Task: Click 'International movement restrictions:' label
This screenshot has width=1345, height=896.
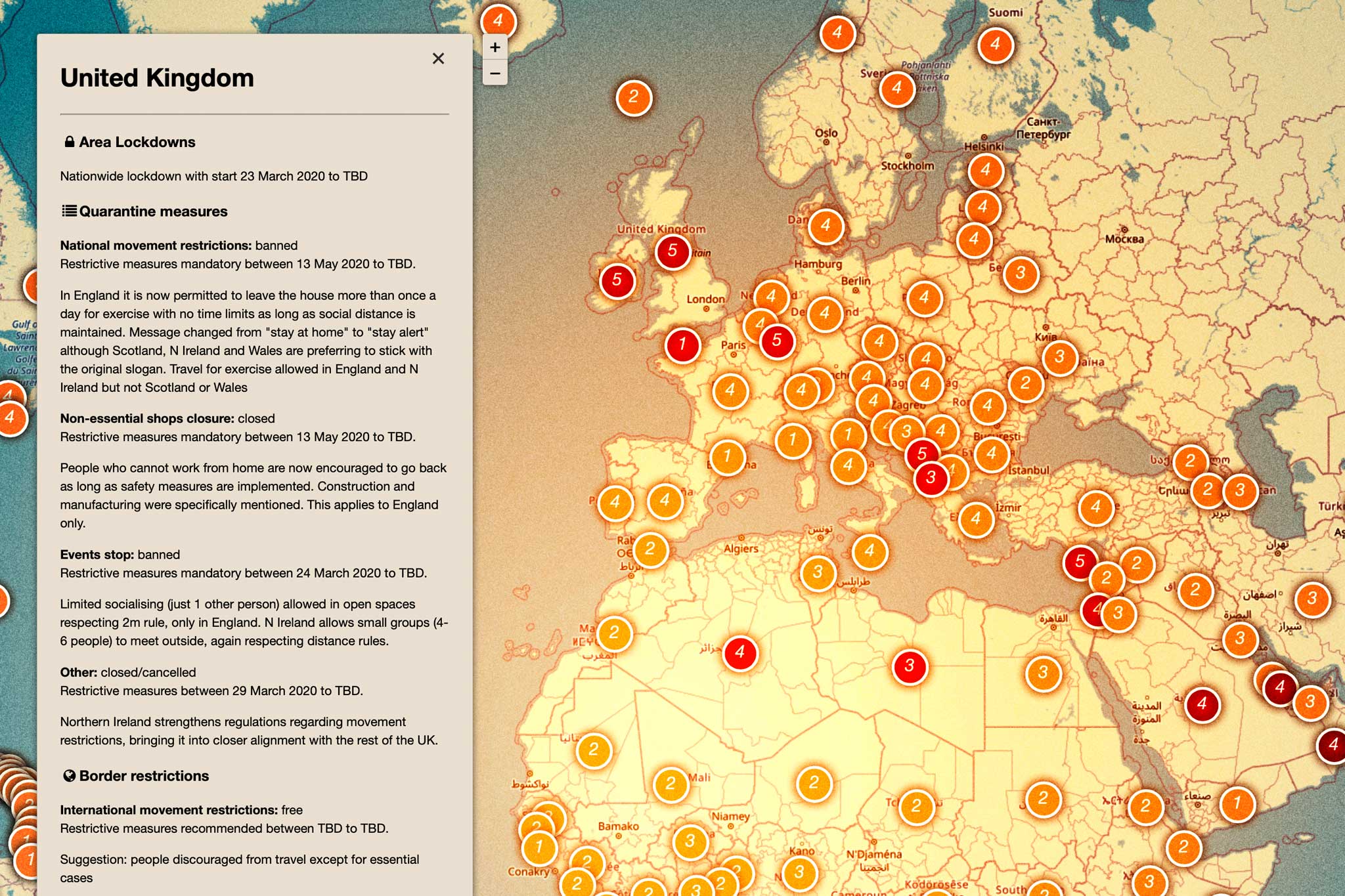Action: [x=168, y=810]
